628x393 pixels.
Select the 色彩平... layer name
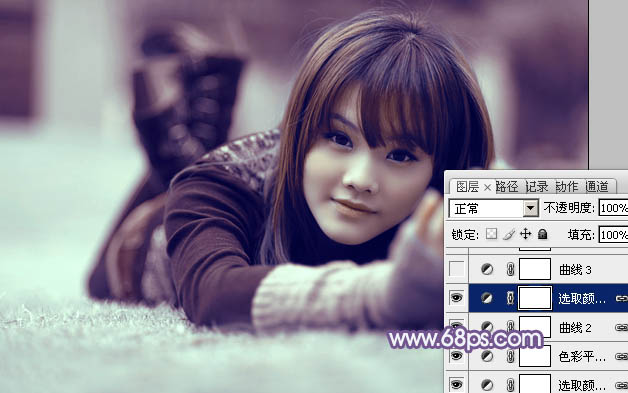(582, 357)
